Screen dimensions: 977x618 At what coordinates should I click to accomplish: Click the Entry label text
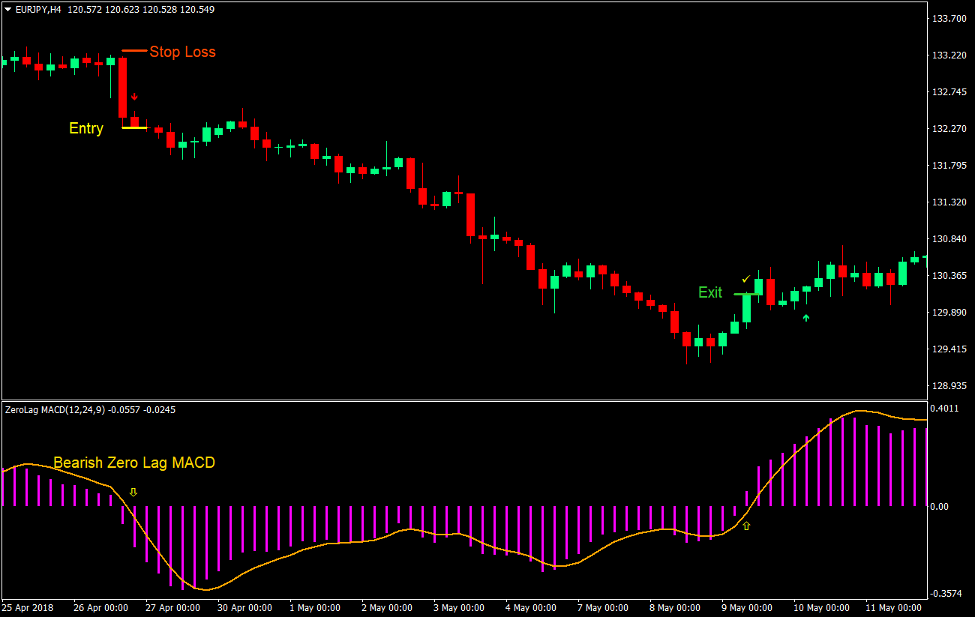point(85,128)
